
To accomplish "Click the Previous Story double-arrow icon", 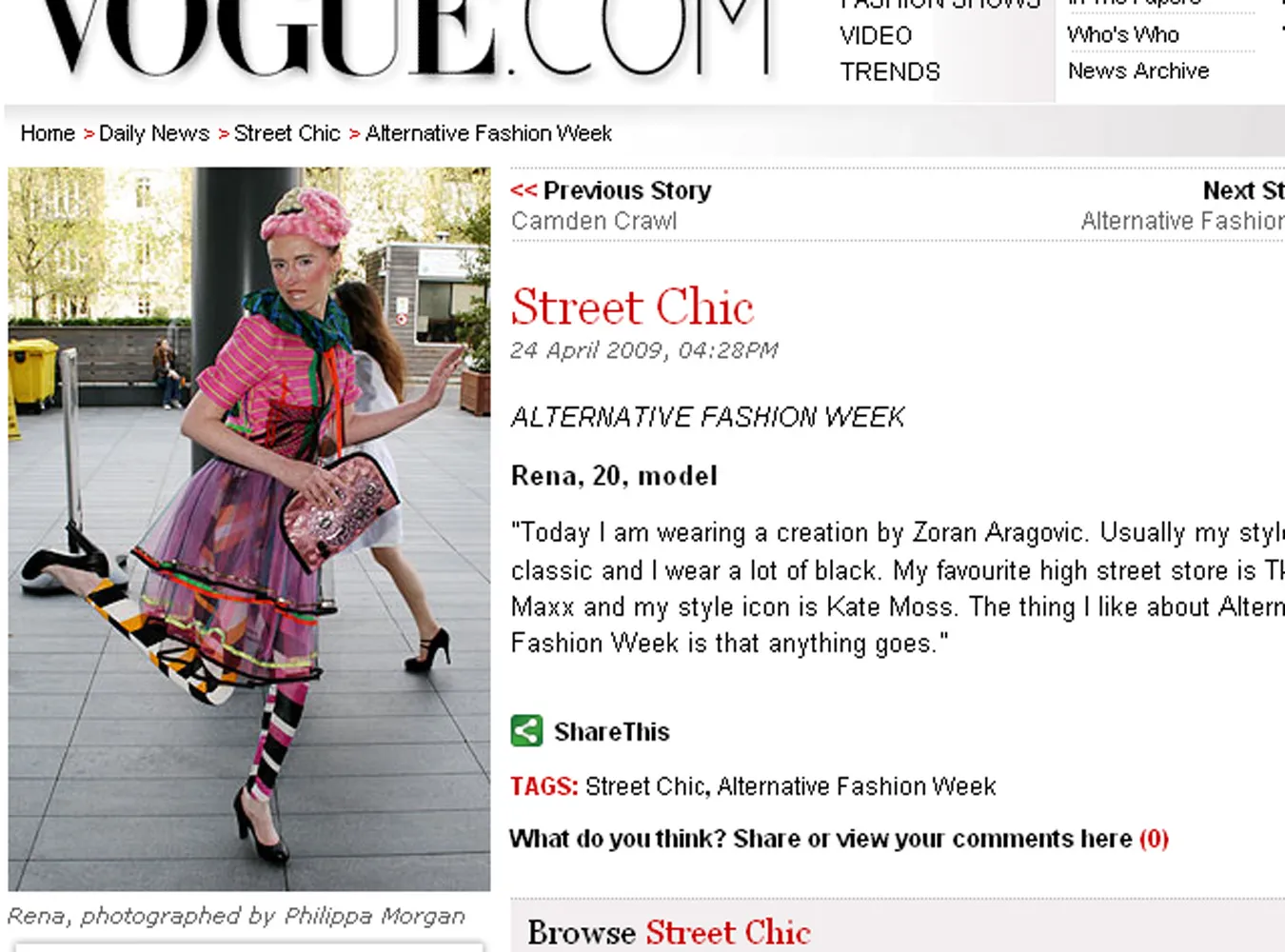I will click(524, 190).
